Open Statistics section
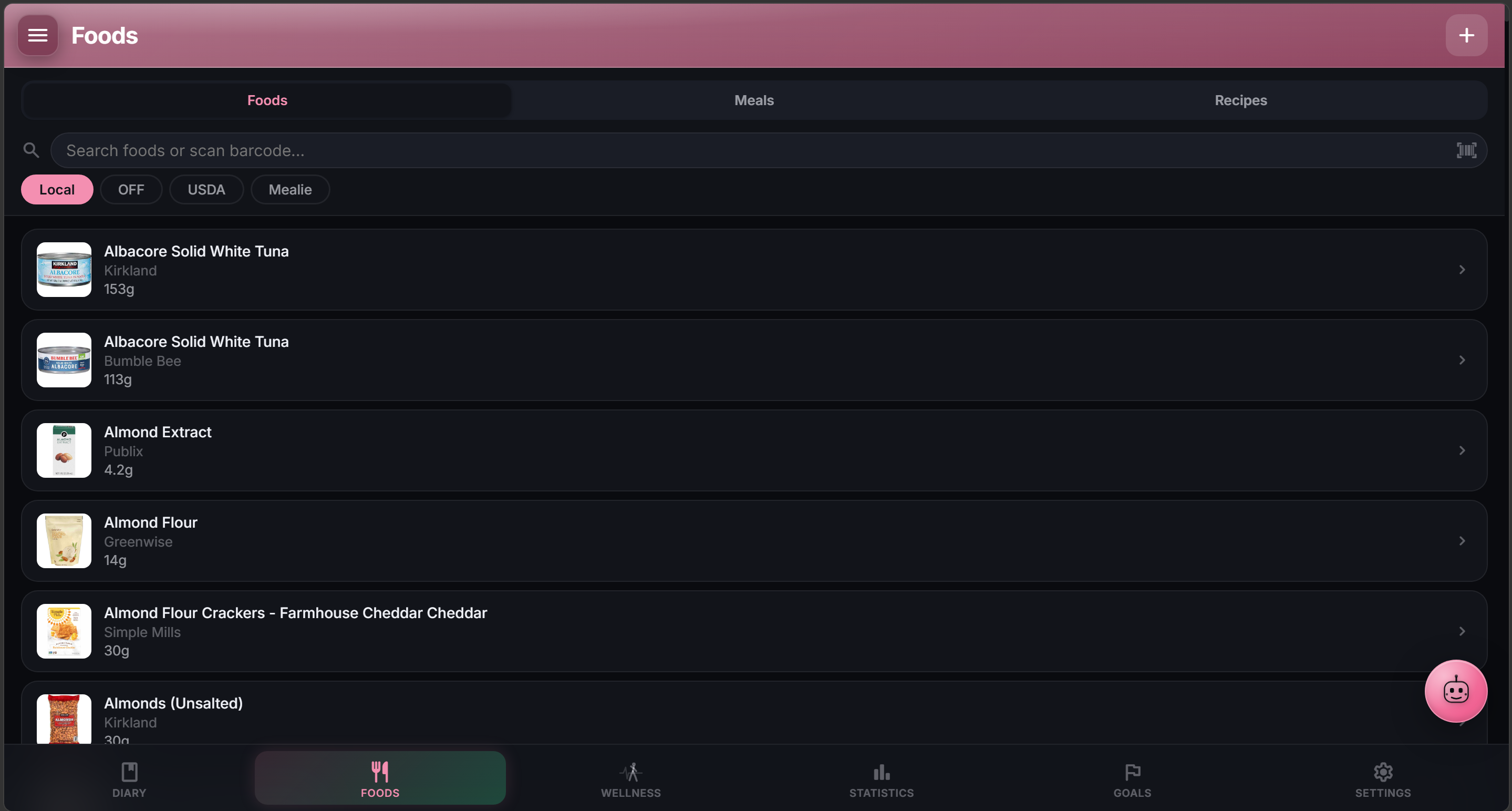Viewport: 1512px width, 811px height. point(881,778)
